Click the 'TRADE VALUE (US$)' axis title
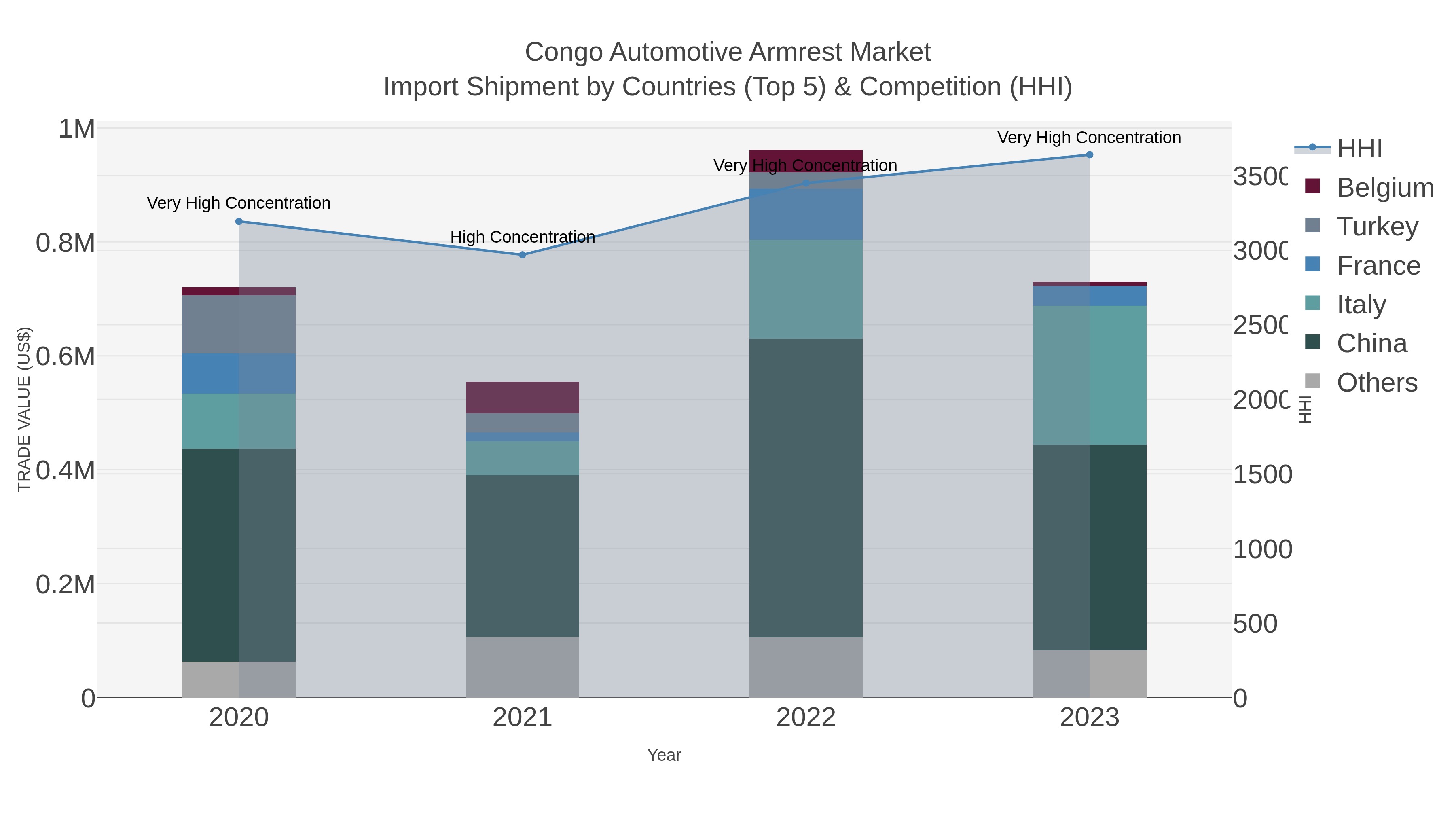 point(24,409)
